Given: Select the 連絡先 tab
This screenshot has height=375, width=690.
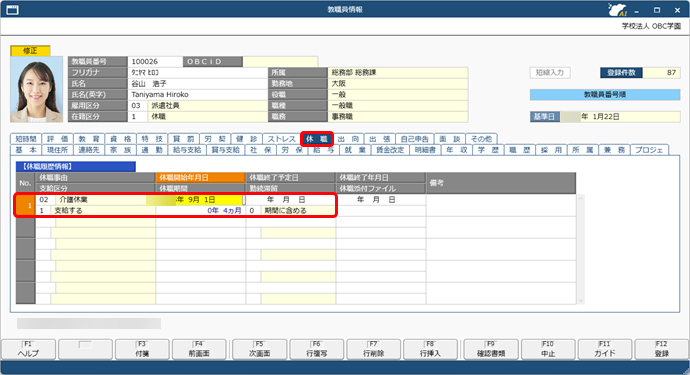Looking at the screenshot, I should tap(89, 150).
